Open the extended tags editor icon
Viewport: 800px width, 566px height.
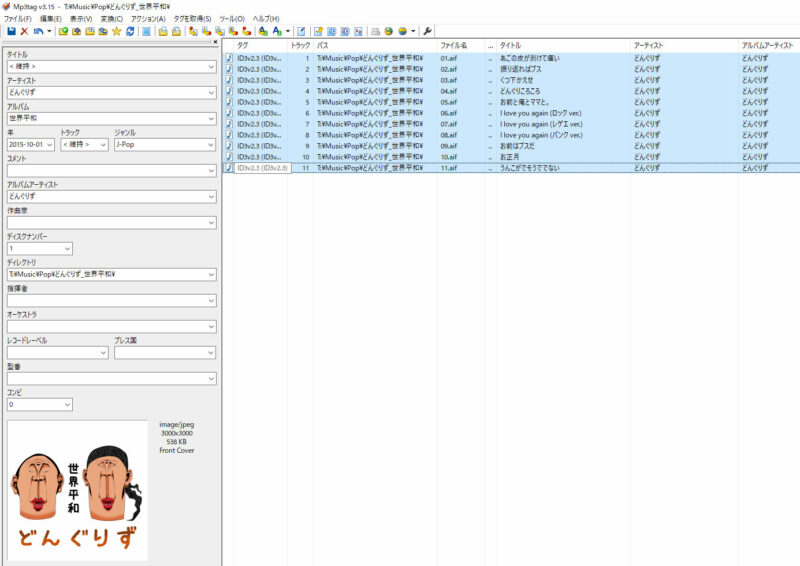tap(302, 31)
